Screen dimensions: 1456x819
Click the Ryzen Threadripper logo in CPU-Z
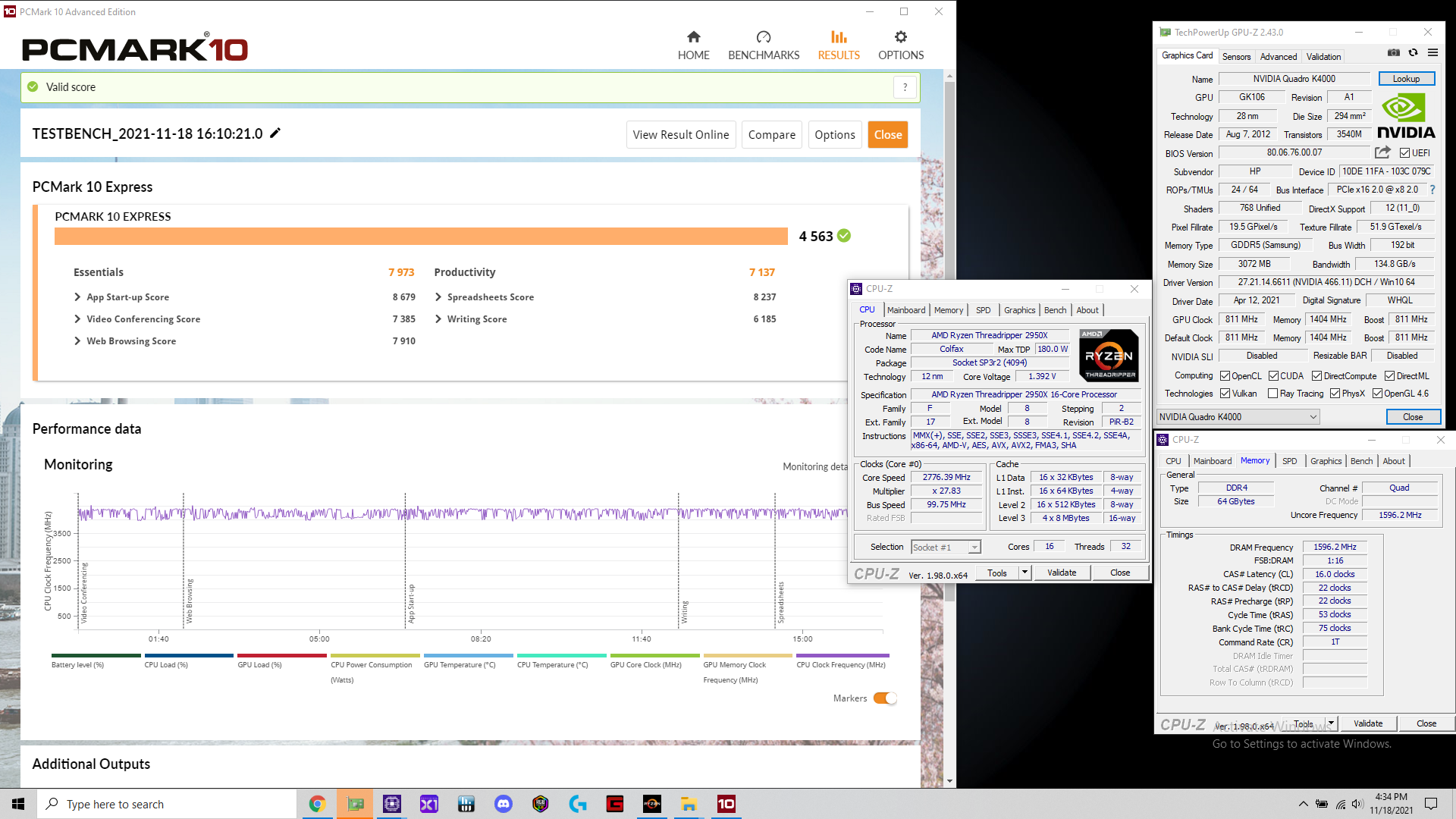1109,354
